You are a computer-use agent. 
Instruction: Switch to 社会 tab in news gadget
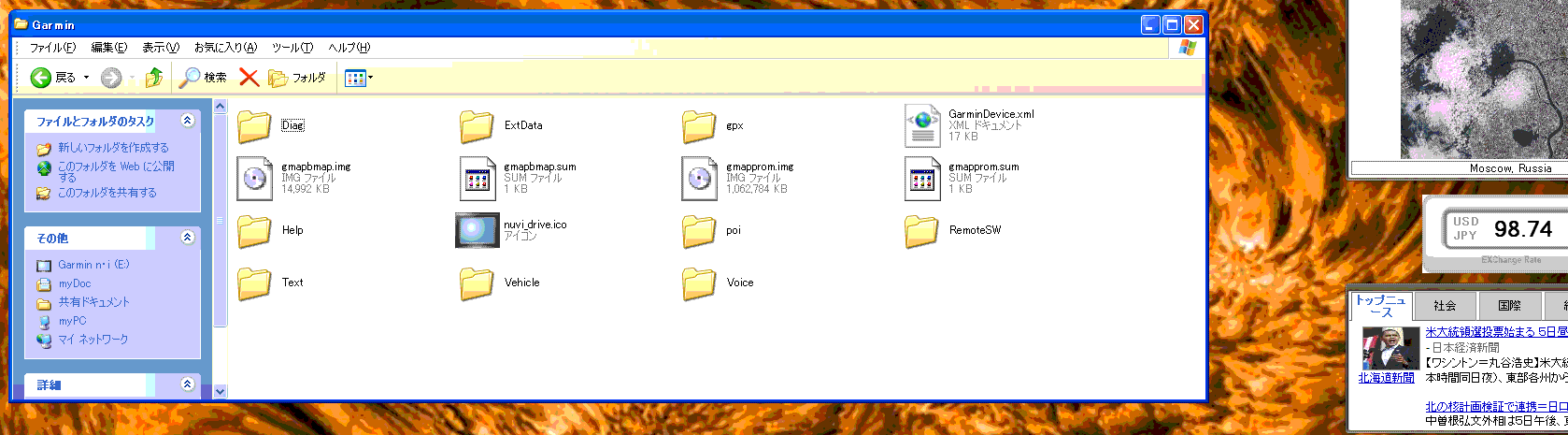[1445, 306]
